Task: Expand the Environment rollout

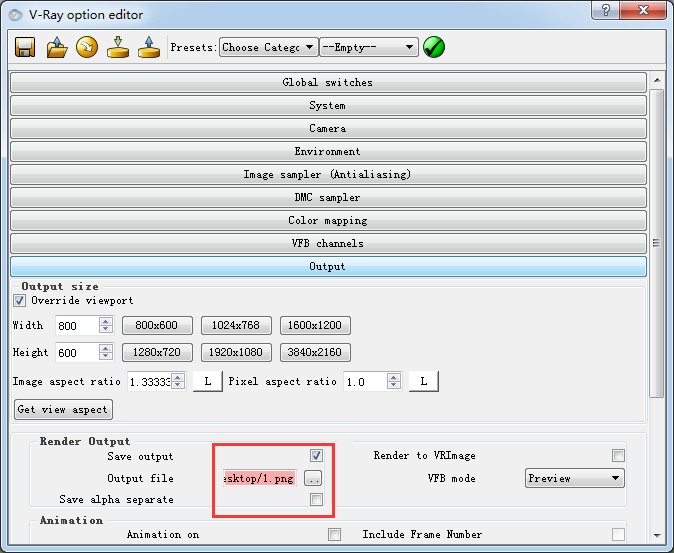Action: (328, 151)
